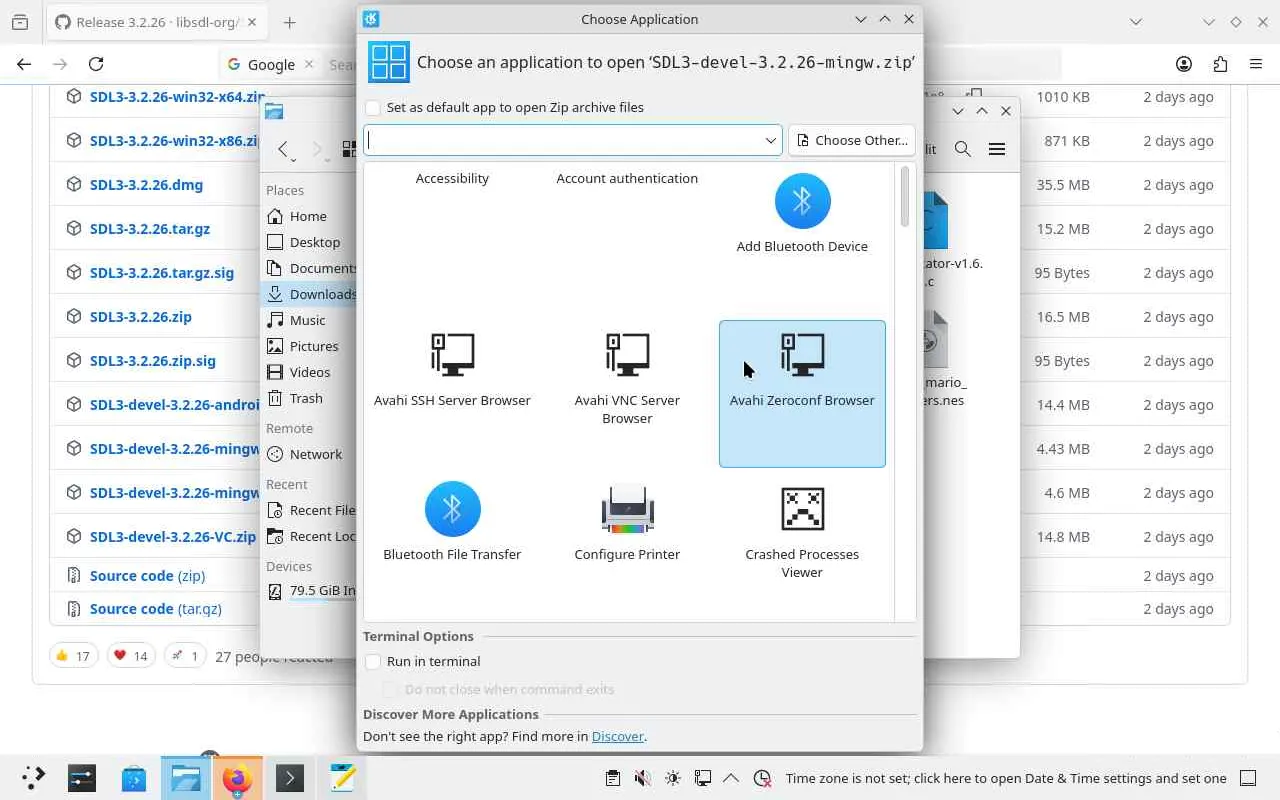Open Videos in the Dolphin Places panel
1280x800 pixels.
pos(310,372)
